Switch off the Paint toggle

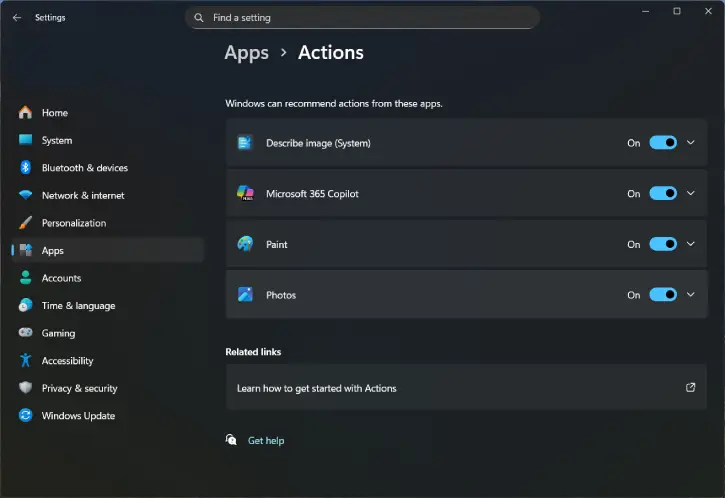[x=663, y=244]
